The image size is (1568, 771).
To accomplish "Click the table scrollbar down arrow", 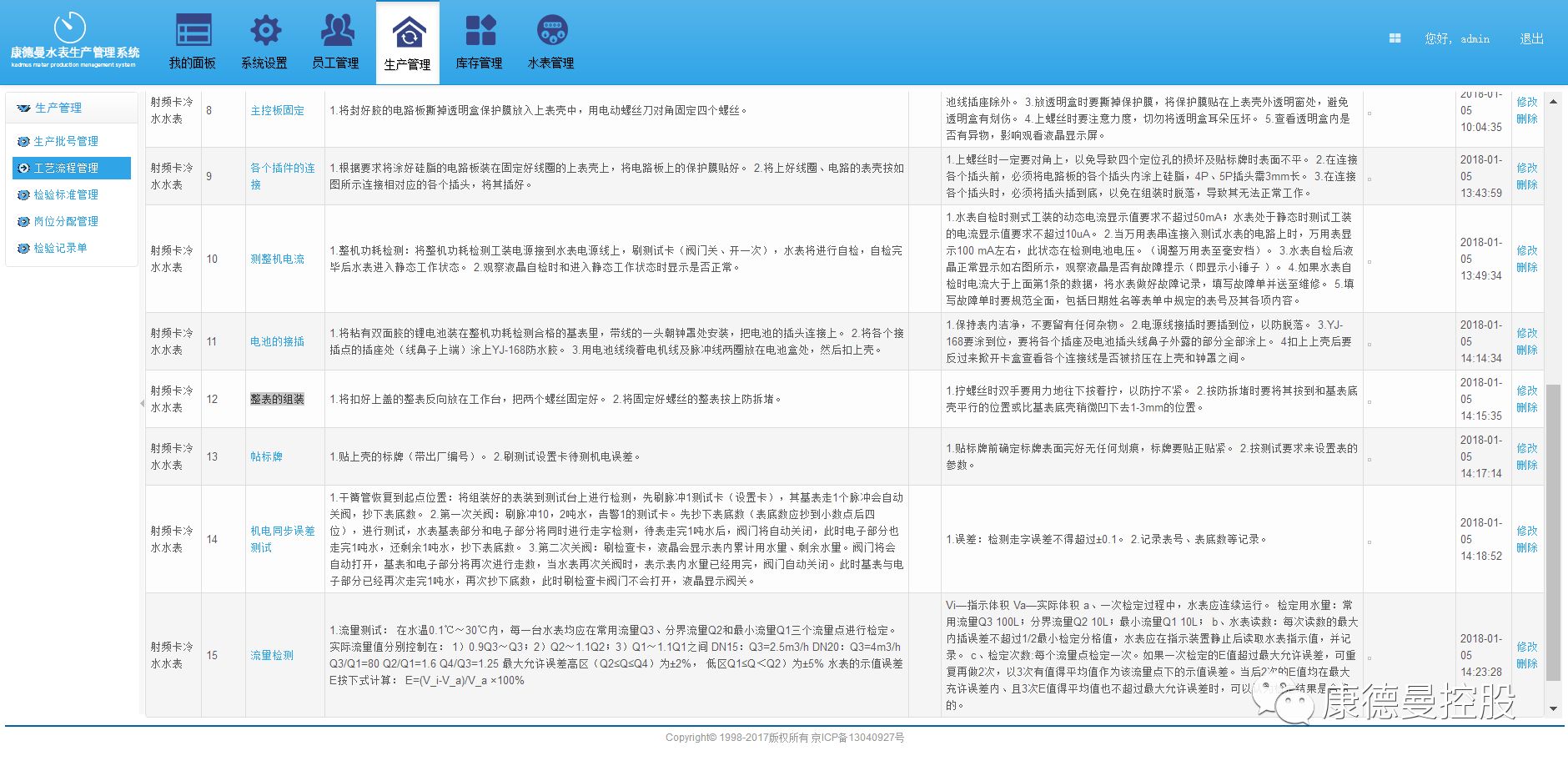I will (1552, 708).
